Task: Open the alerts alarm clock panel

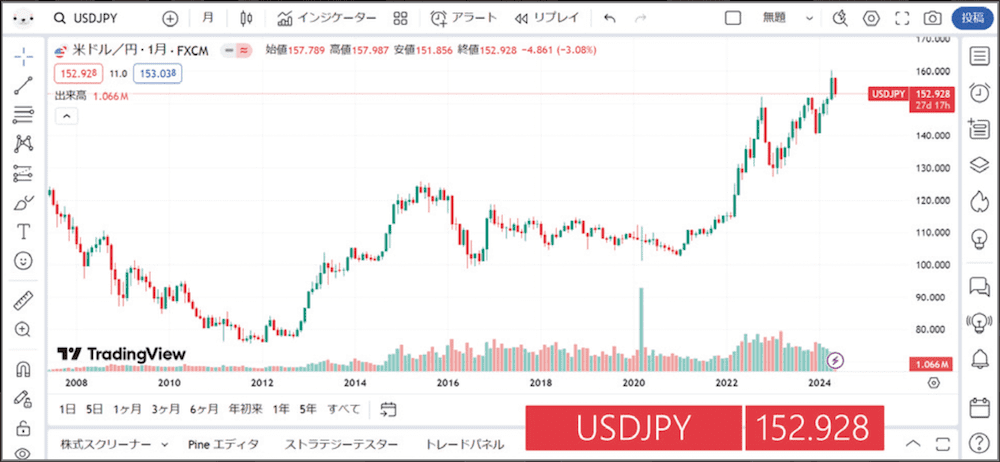Action: (x=978, y=92)
